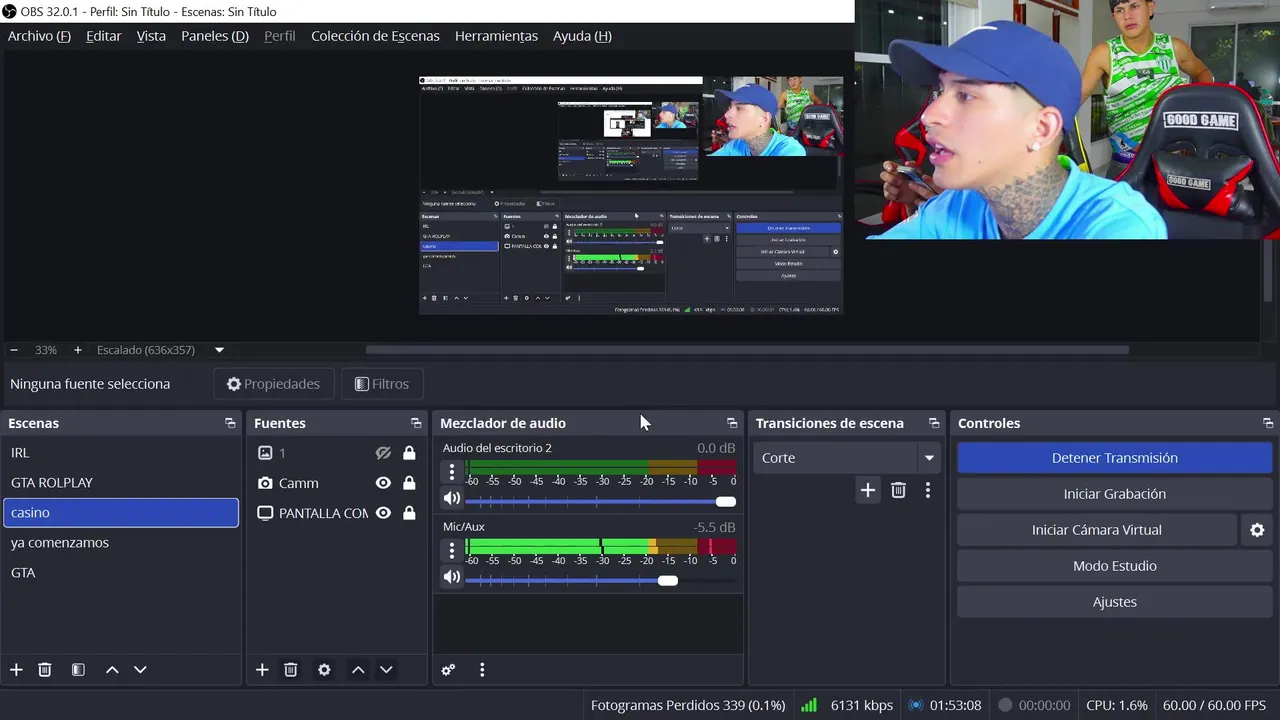Image resolution: width=1280 pixels, height=720 pixels.
Task: Open the Editar menu
Action: click(x=103, y=36)
